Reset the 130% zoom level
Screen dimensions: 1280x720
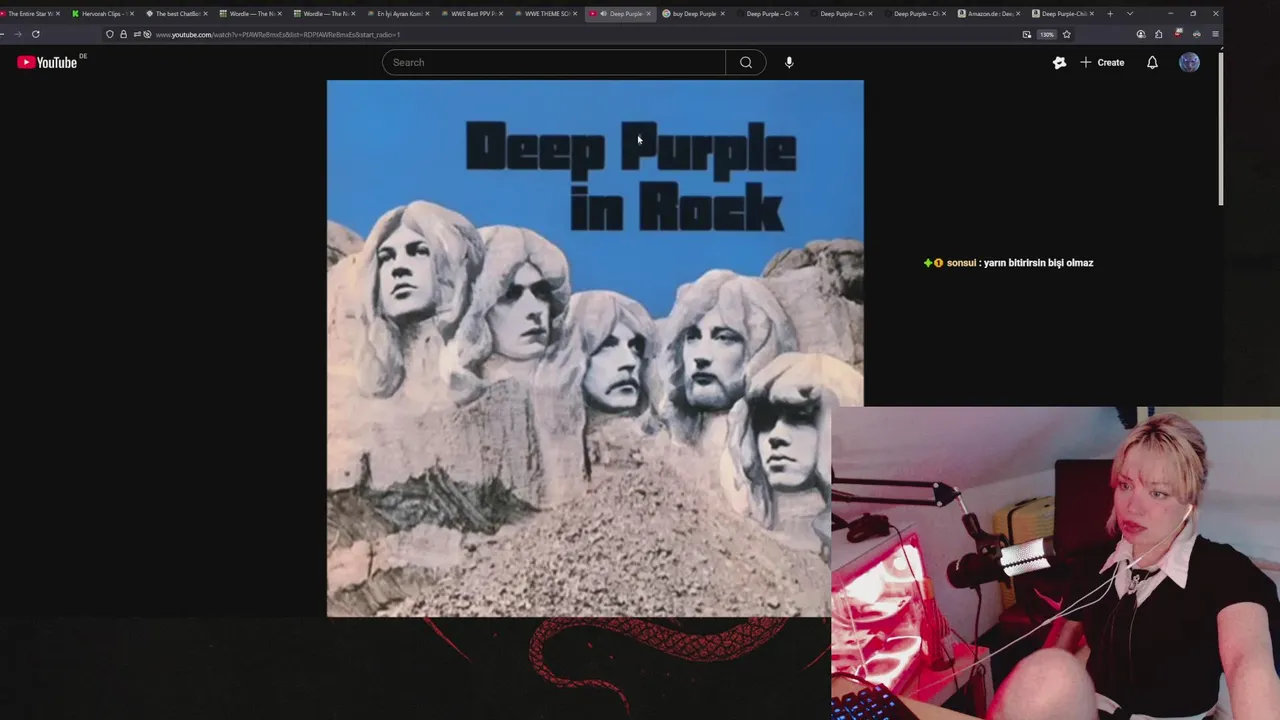click(1046, 34)
